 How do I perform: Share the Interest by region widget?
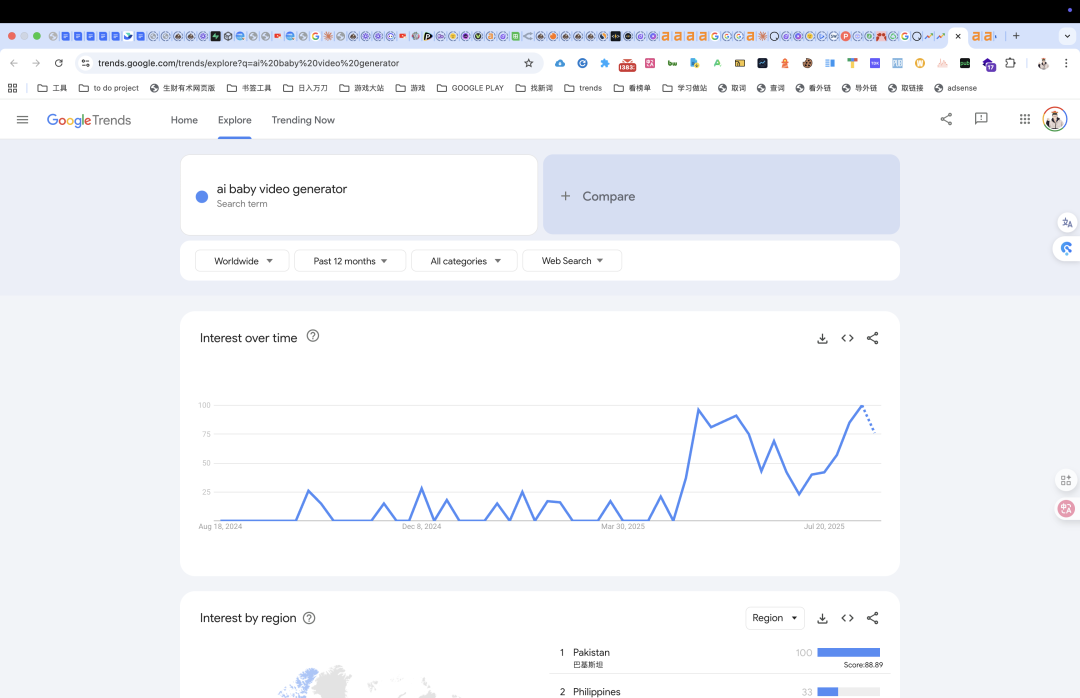[873, 618]
